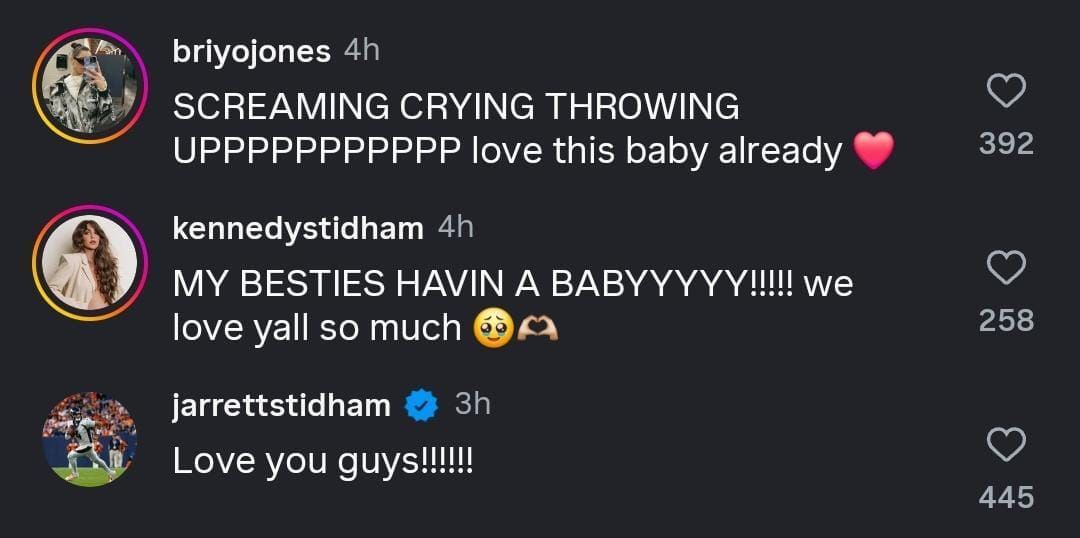Image resolution: width=1080 pixels, height=538 pixels.
Task: Open the kennedystidham username link
Action: pos(298,228)
